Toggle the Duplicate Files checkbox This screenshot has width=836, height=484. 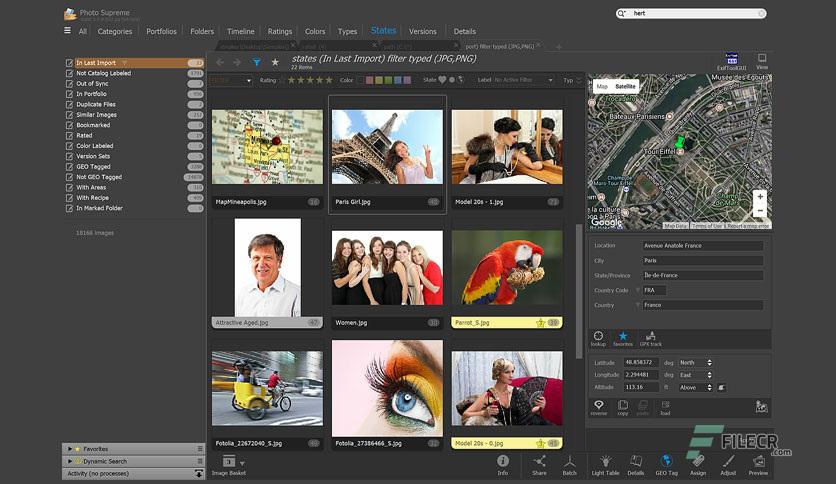(69, 104)
